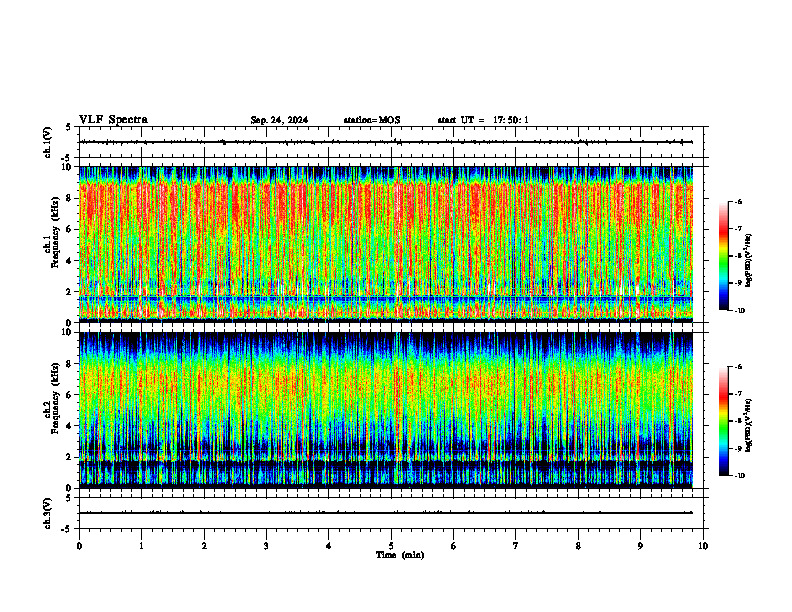Click the ch.1 voltage waveform trace
Image resolution: width=792 pixels, height=612 pixels.
pos(386,142)
